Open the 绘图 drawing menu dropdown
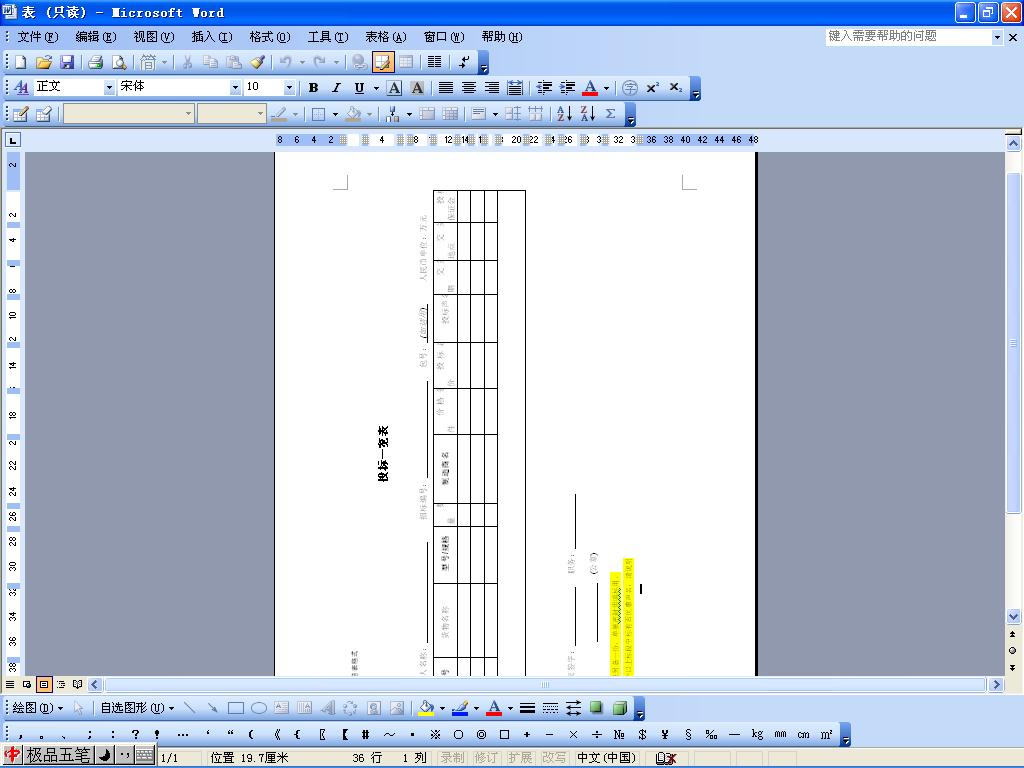Image resolution: width=1024 pixels, height=768 pixels. pos(38,708)
